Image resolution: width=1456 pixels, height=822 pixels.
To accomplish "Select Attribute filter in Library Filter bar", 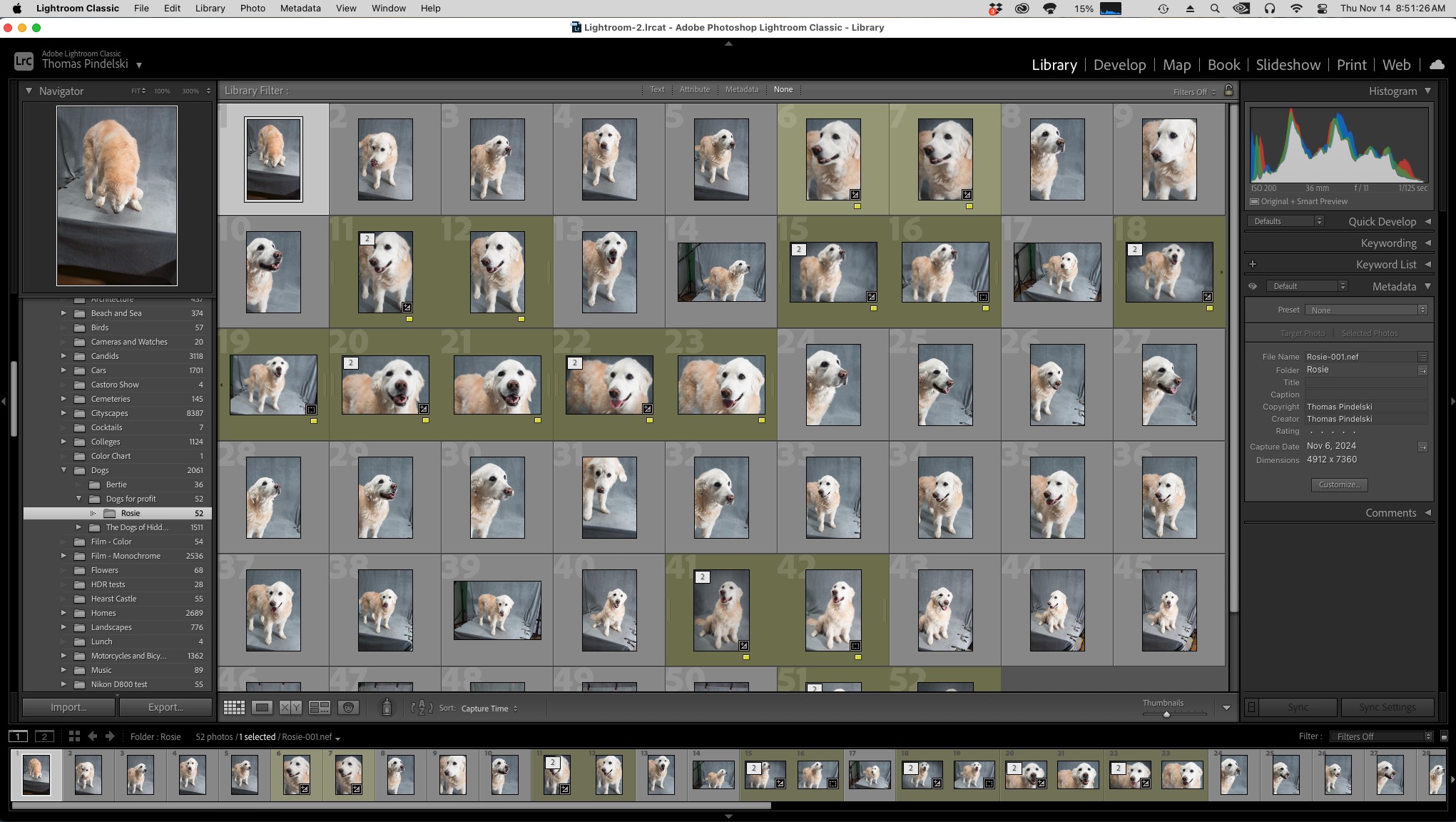I will click(695, 89).
